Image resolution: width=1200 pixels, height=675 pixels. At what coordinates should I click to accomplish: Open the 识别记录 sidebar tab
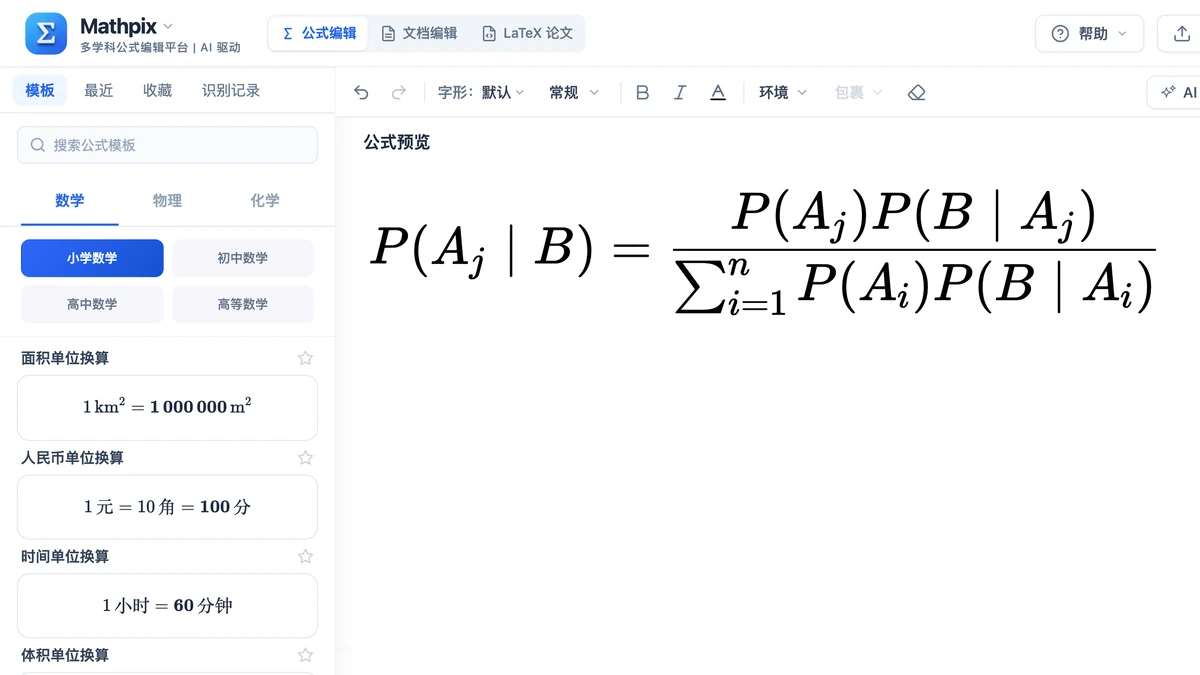tap(231, 90)
